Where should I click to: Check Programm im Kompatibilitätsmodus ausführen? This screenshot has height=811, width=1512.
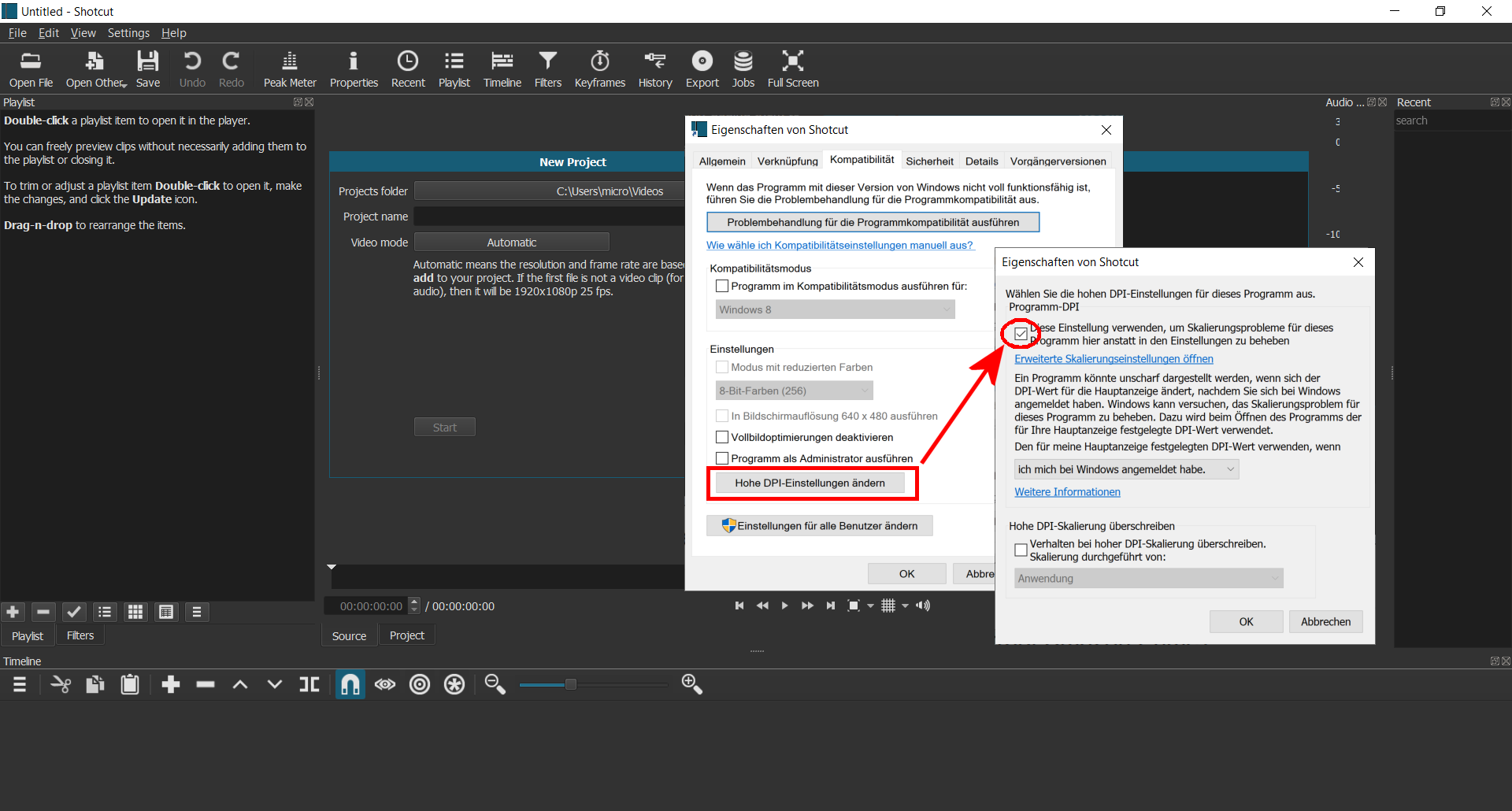pyautogui.click(x=721, y=286)
